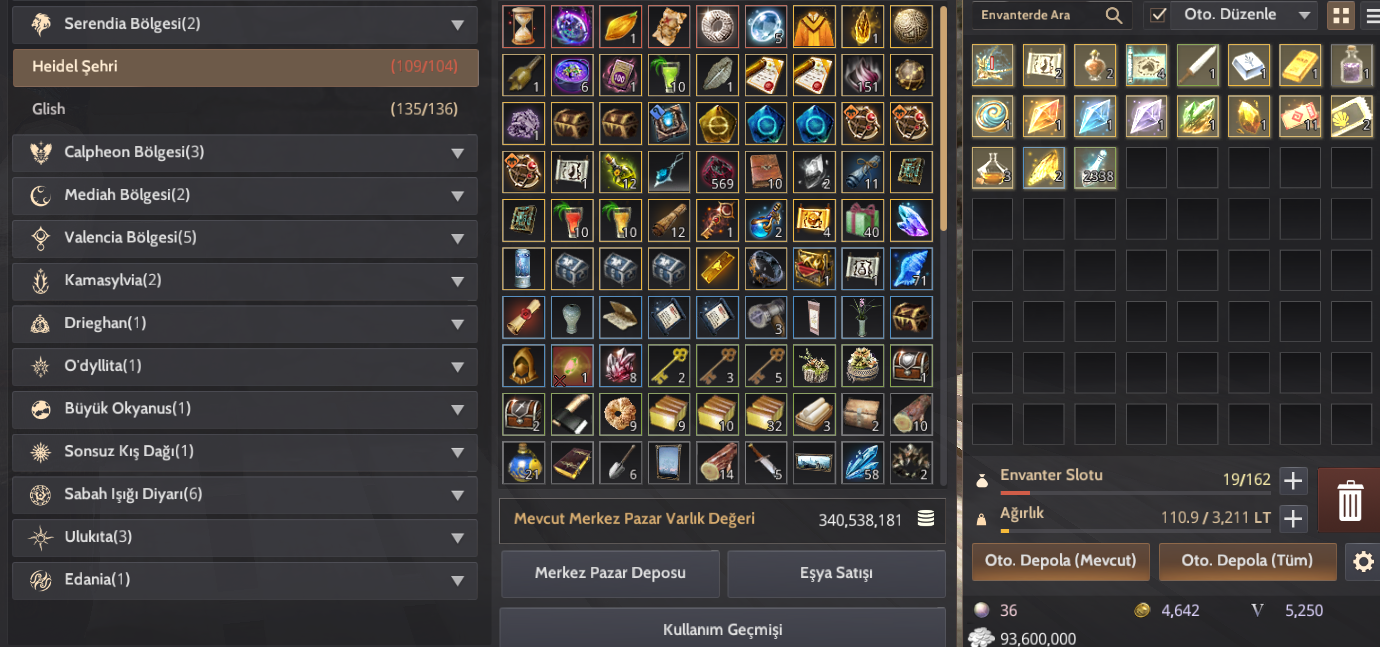This screenshot has height=647, width=1380.
Task: Expand the Calpheon Bölgesi region
Action: tap(245, 153)
